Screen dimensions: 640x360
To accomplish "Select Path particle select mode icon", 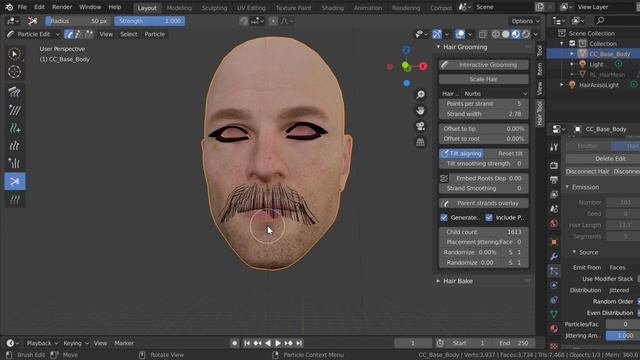I will [69, 34].
